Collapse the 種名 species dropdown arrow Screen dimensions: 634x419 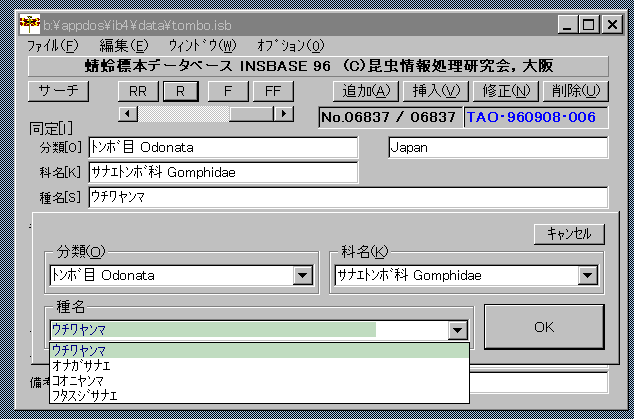pyautogui.click(x=458, y=330)
